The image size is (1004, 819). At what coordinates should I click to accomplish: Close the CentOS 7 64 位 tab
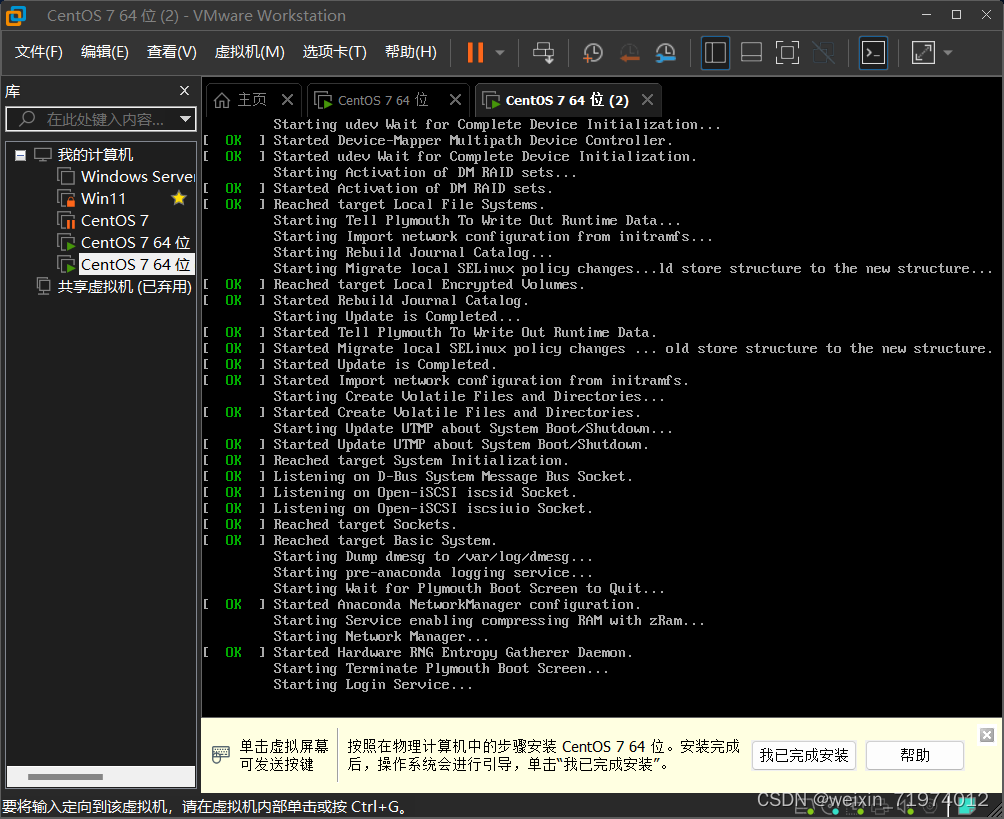[455, 100]
